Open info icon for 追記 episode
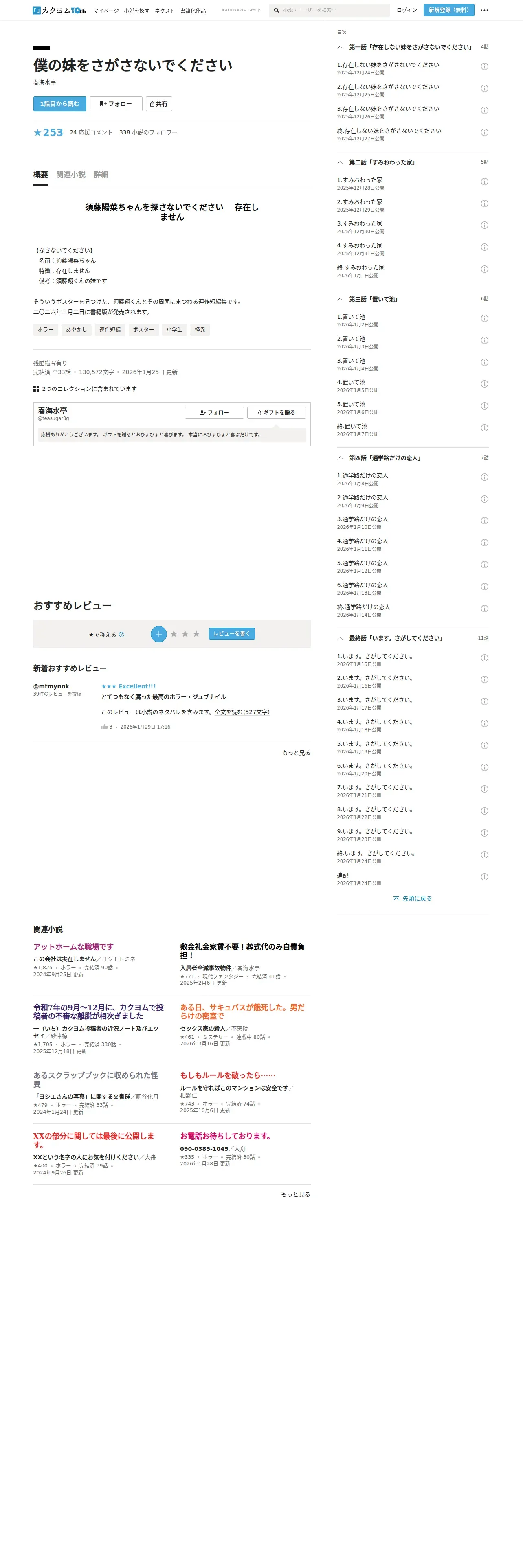The height and width of the screenshot is (1568, 523). tap(485, 877)
